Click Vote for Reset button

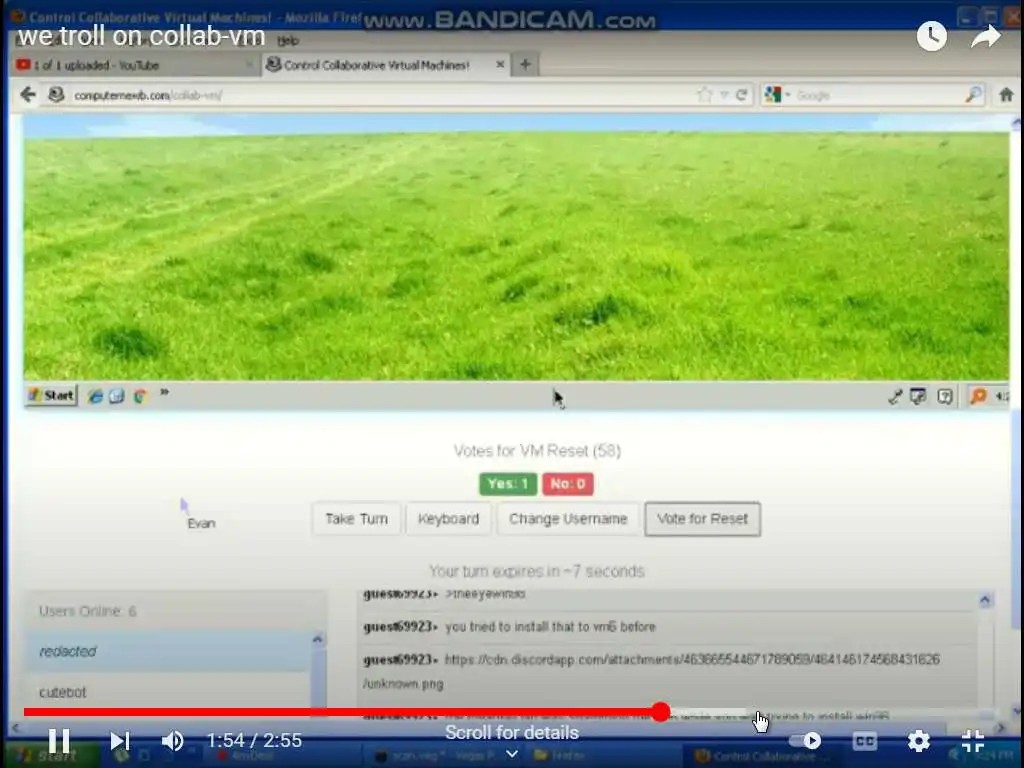tap(702, 519)
